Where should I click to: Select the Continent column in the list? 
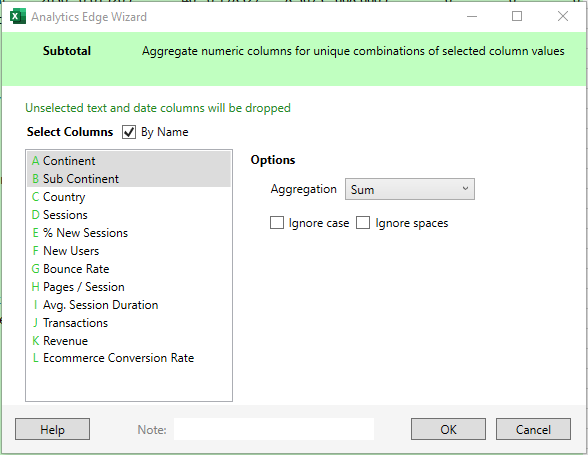tap(129, 161)
